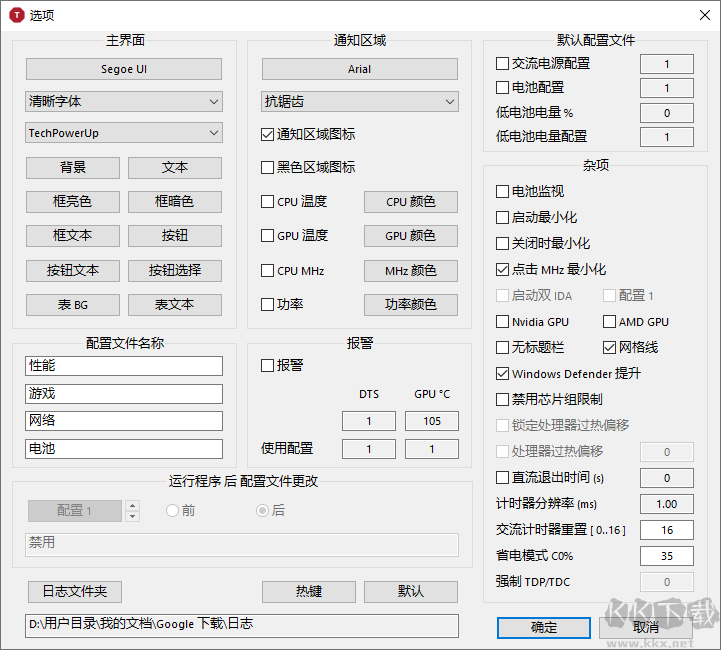Enable 电池配置 checkbox

(502, 87)
